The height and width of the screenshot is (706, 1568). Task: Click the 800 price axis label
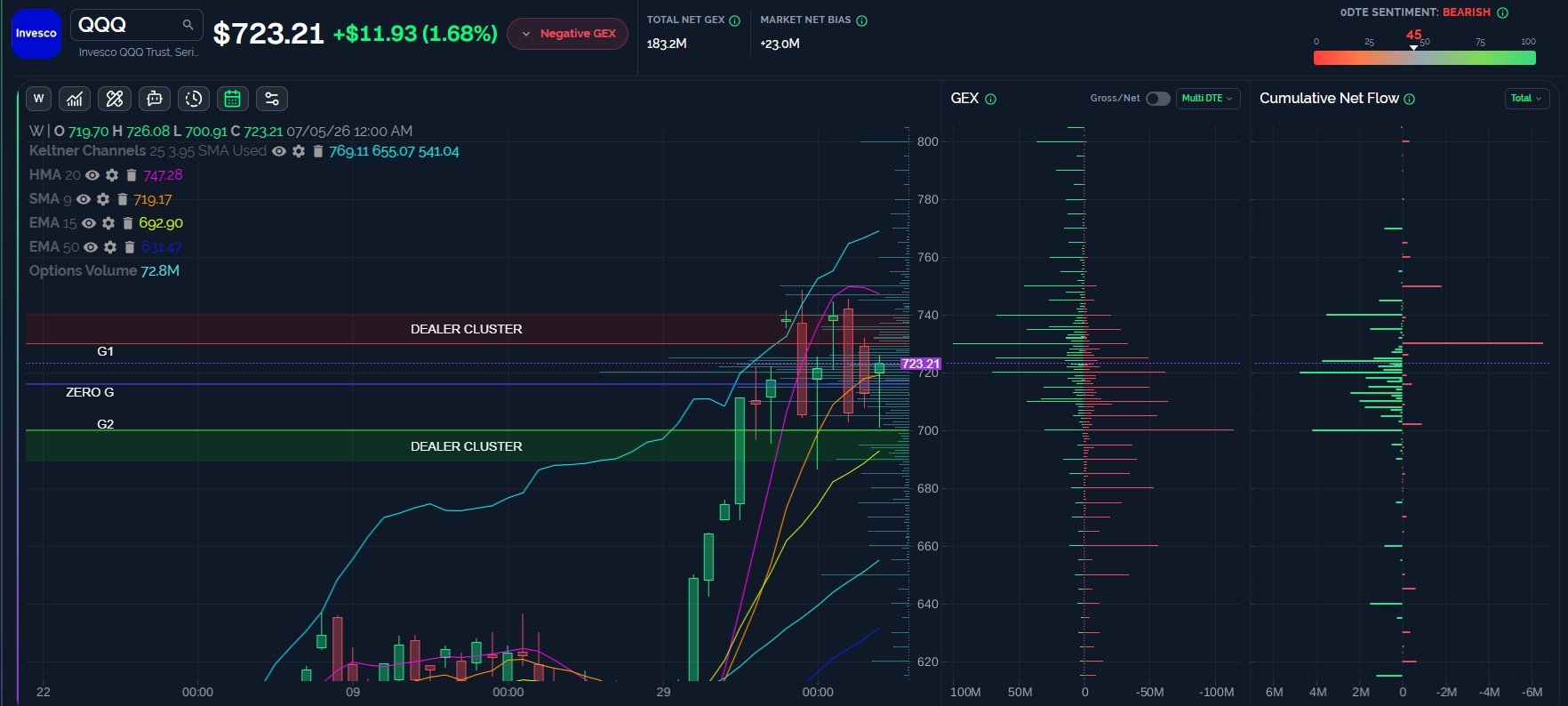coord(927,141)
